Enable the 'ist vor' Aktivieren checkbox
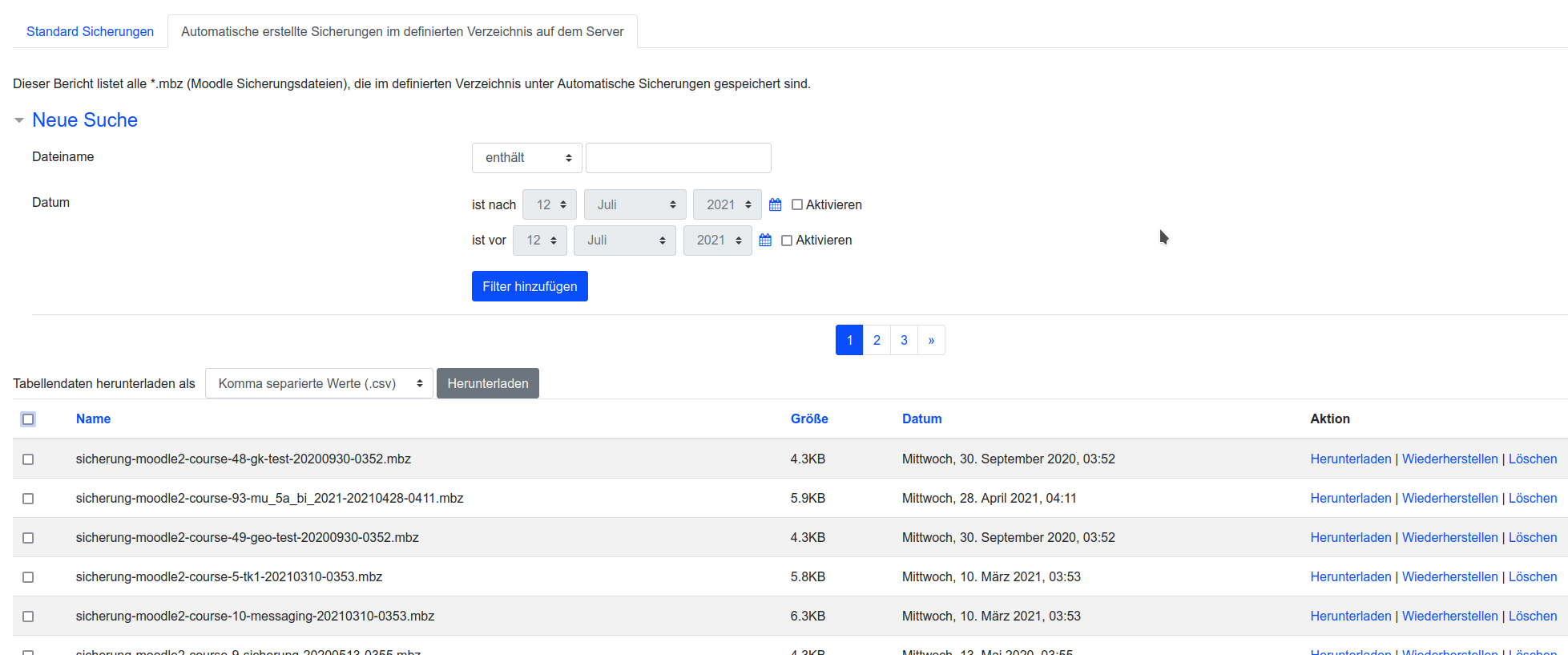 (x=787, y=241)
